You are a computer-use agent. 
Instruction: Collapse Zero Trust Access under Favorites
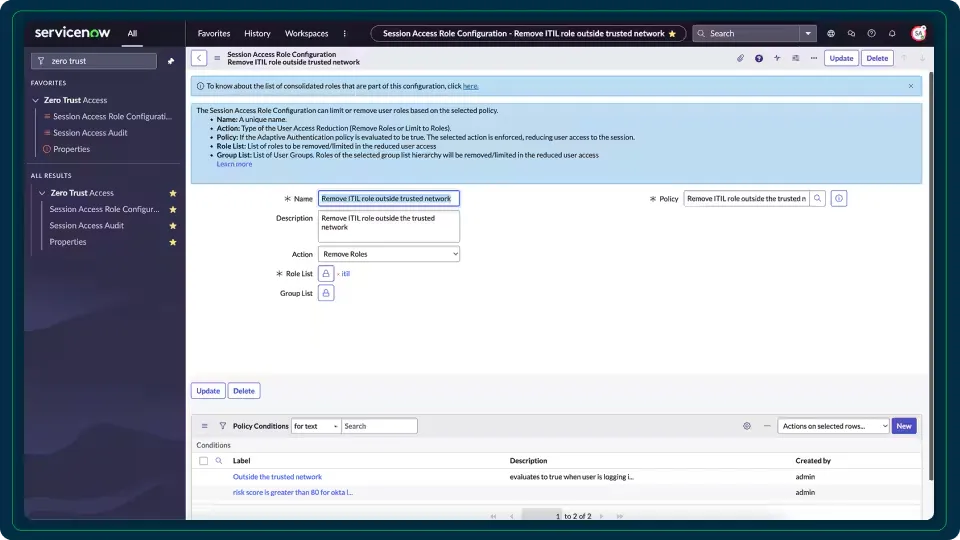(x=36, y=100)
